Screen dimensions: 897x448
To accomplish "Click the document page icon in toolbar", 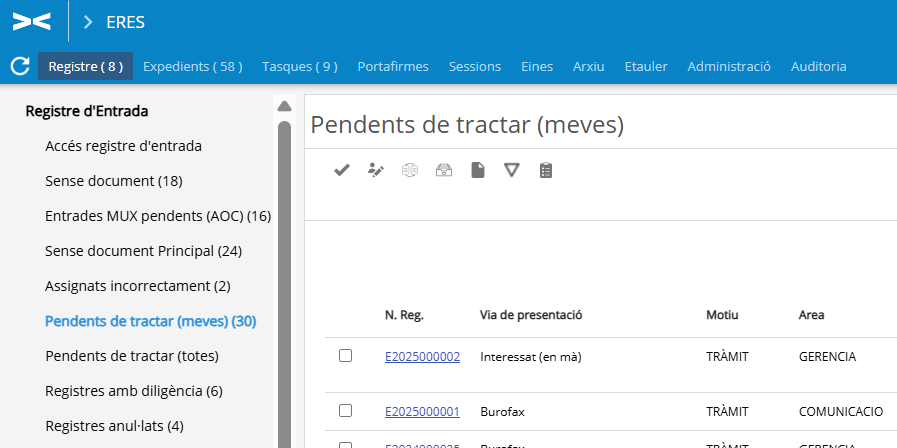I will [478, 171].
